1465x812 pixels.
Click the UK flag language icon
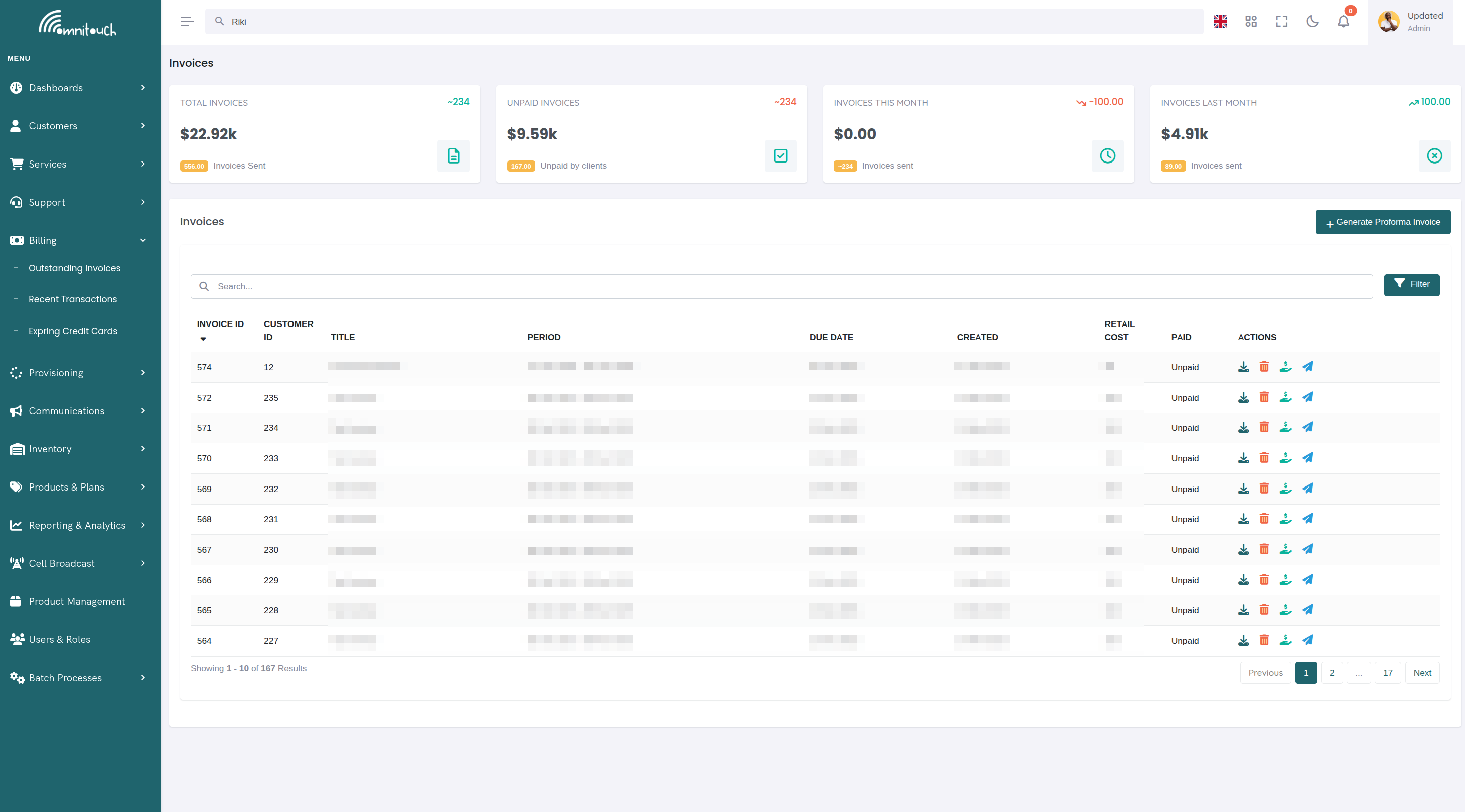coord(1220,22)
